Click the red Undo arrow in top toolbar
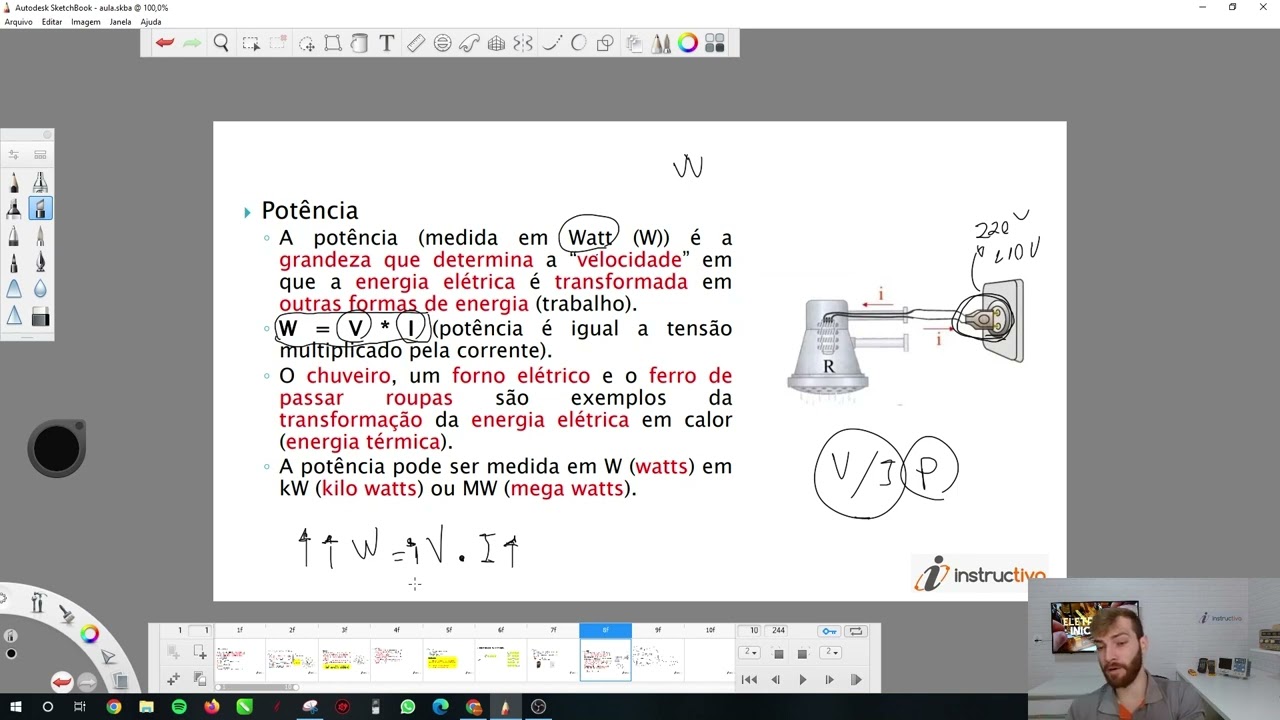Viewport: 1280px width, 720px height. 165,43
